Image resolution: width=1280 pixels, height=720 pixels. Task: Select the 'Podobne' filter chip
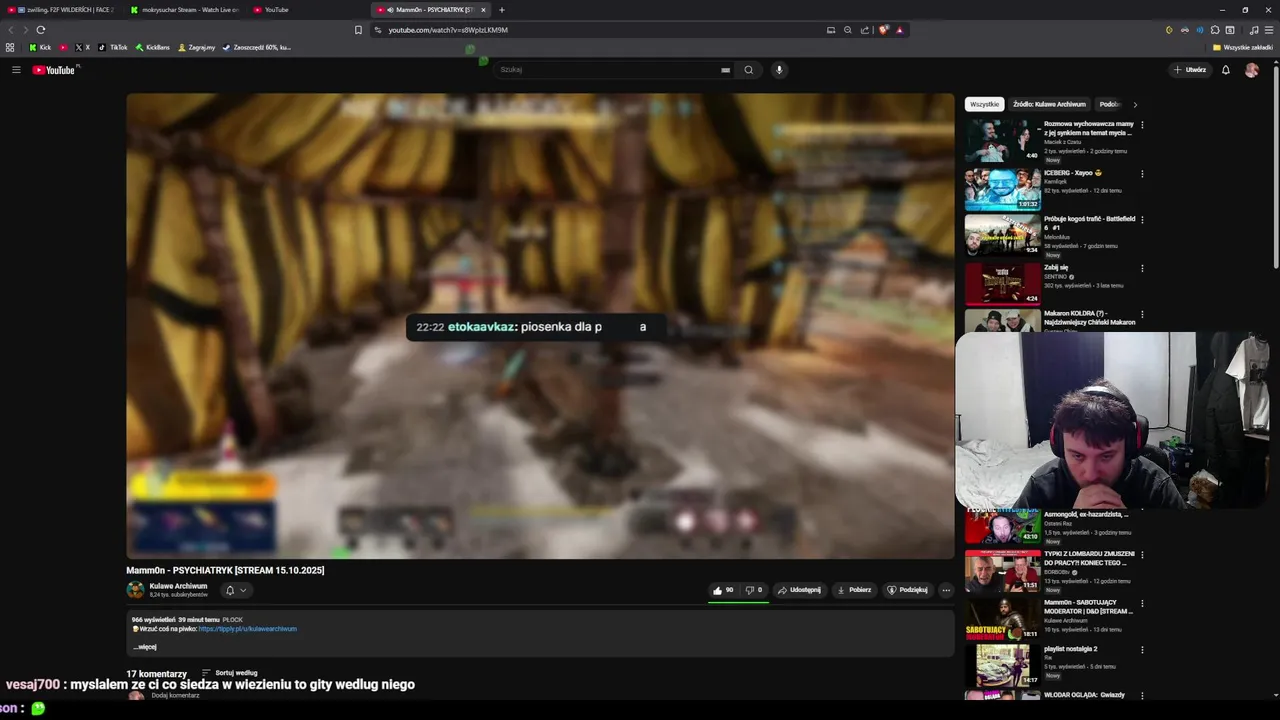1108,104
